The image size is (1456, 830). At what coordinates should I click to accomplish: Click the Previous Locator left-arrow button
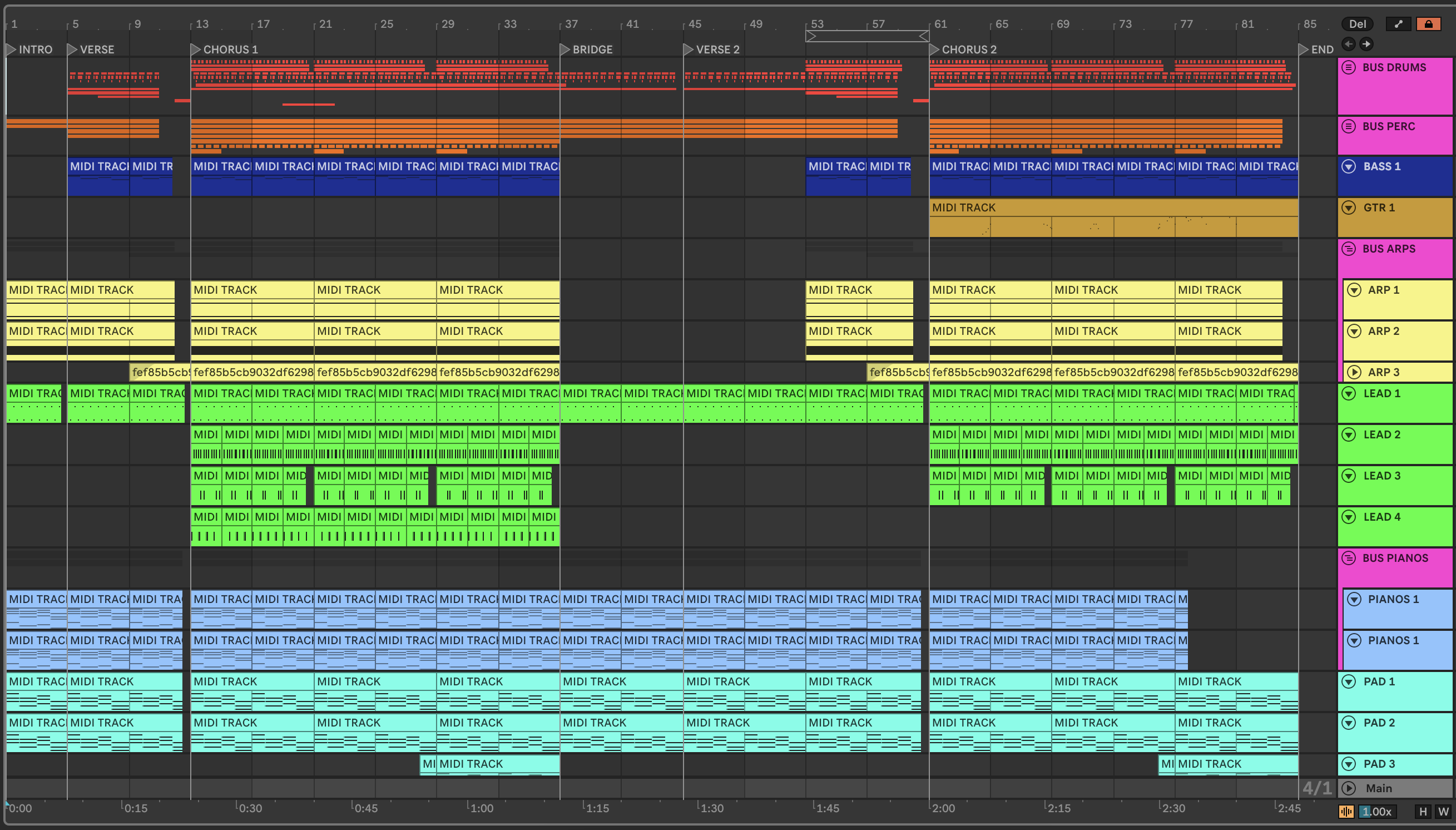point(1348,44)
